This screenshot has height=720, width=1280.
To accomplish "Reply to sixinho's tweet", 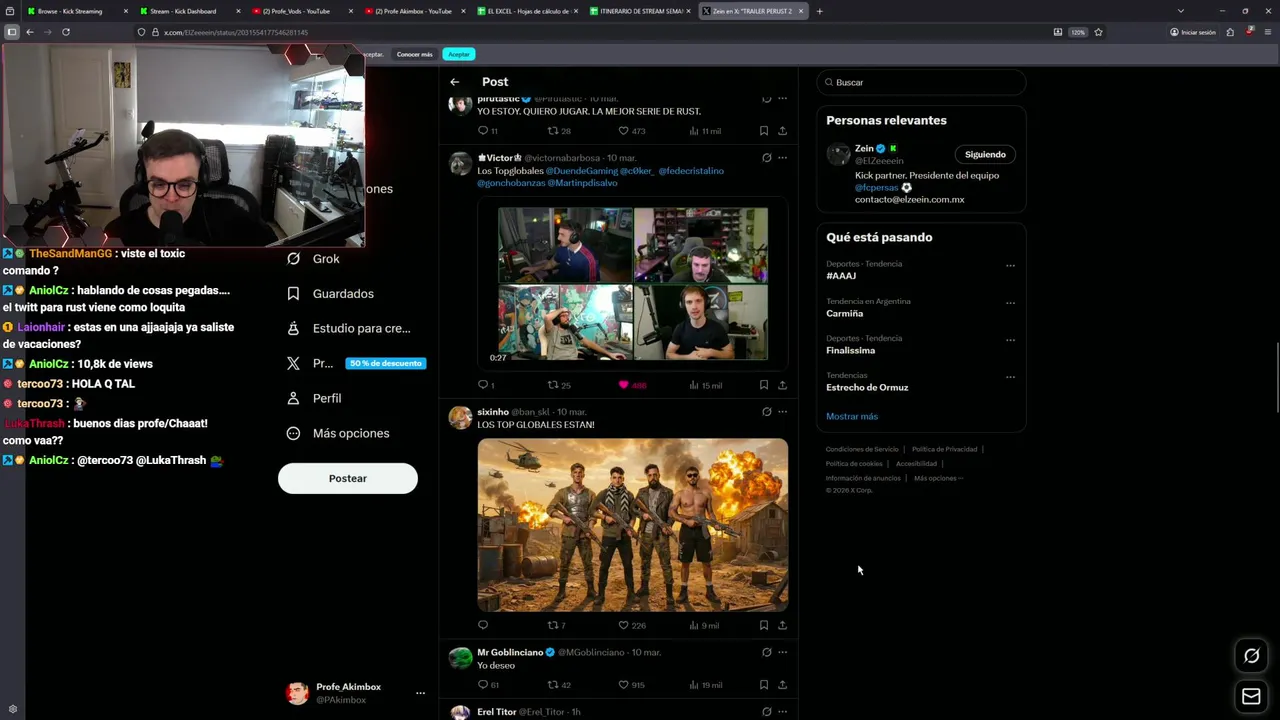I will click(483, 625).
